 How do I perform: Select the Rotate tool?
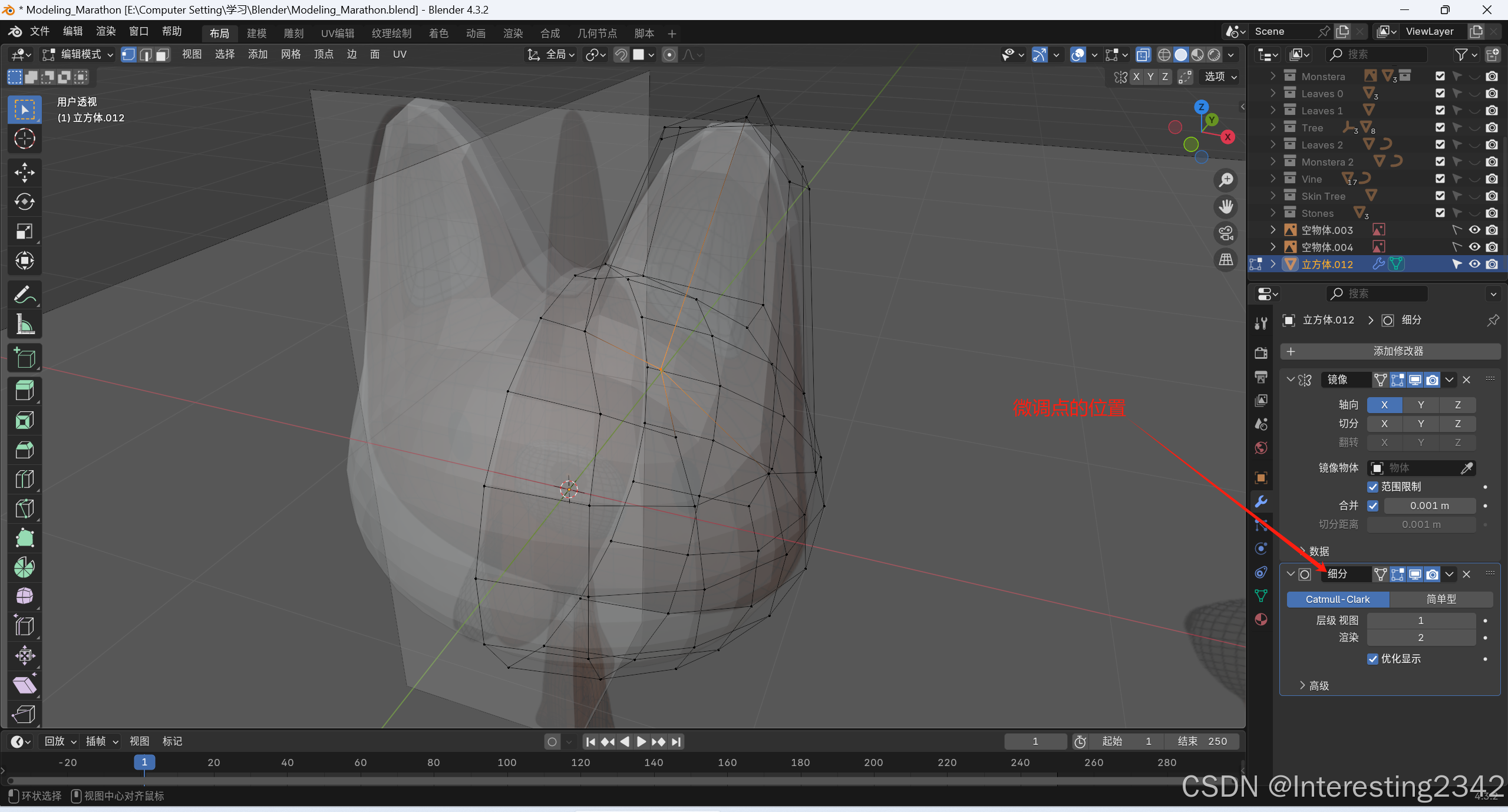24,202
